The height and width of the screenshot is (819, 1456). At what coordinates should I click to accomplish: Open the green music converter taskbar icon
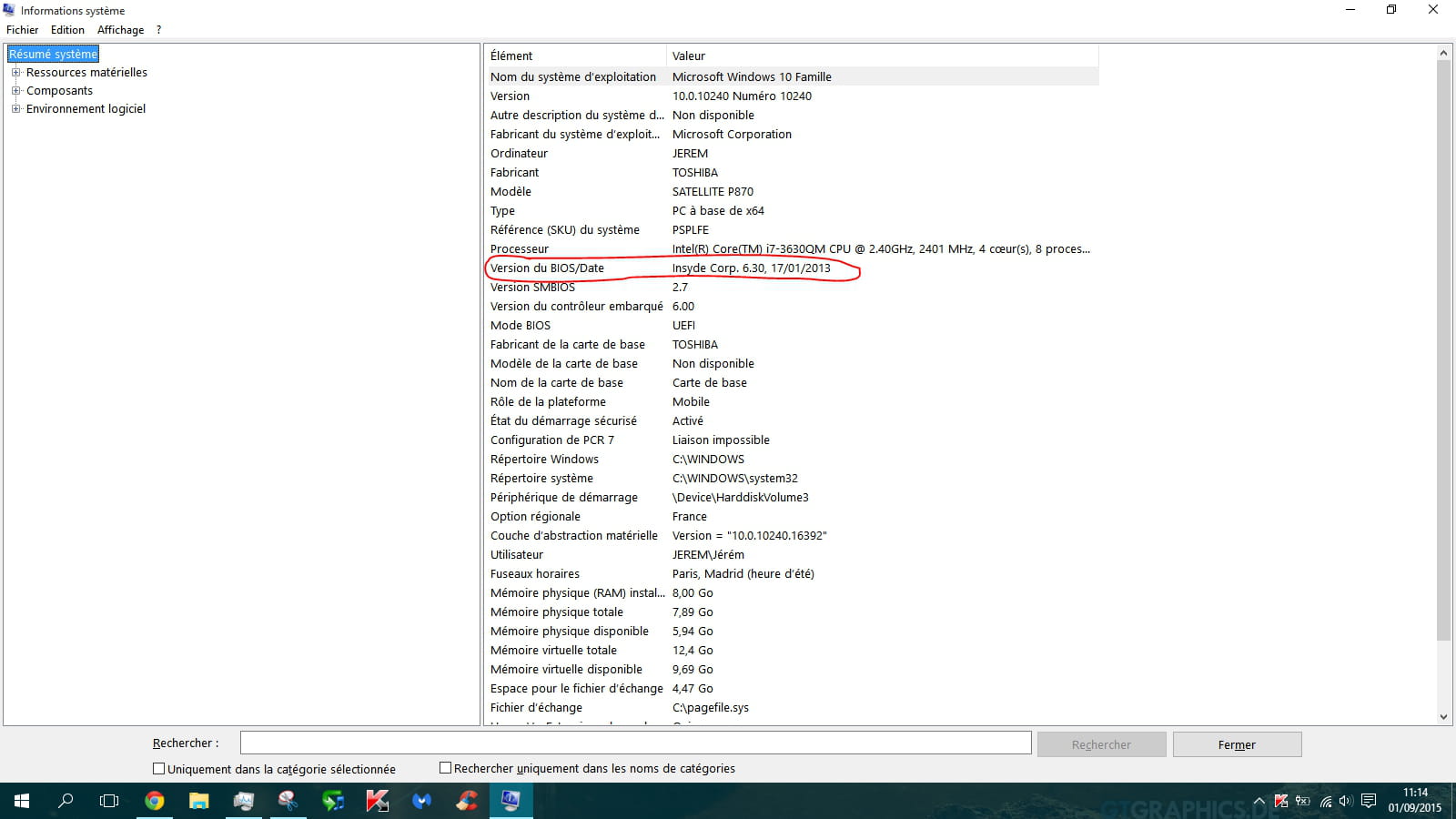333,801
